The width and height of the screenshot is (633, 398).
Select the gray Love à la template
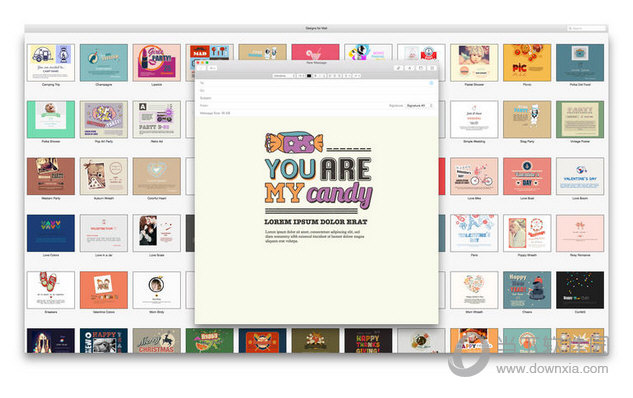(x=104, y=233)
